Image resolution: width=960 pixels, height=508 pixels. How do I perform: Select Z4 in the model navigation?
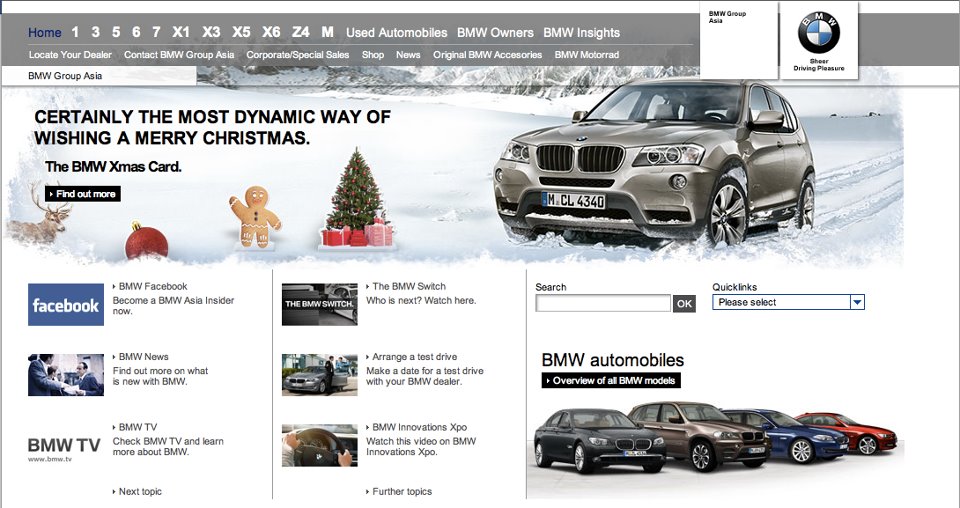[x=301, y=32]
